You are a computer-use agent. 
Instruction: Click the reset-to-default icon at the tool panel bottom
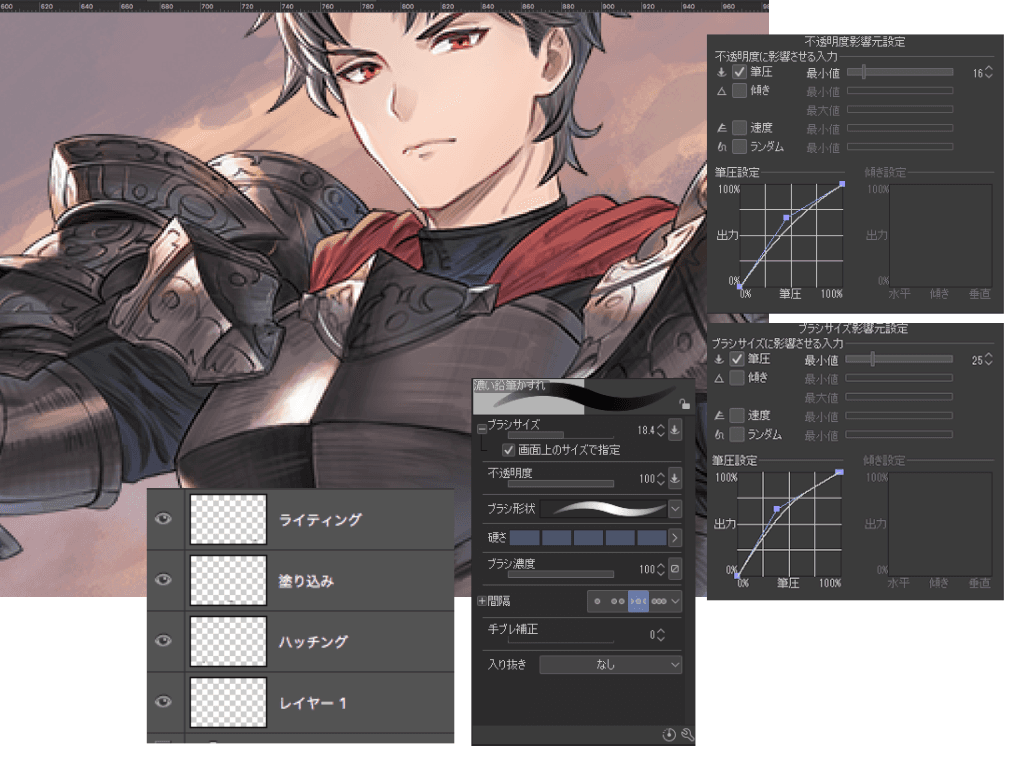click(669, 735)
